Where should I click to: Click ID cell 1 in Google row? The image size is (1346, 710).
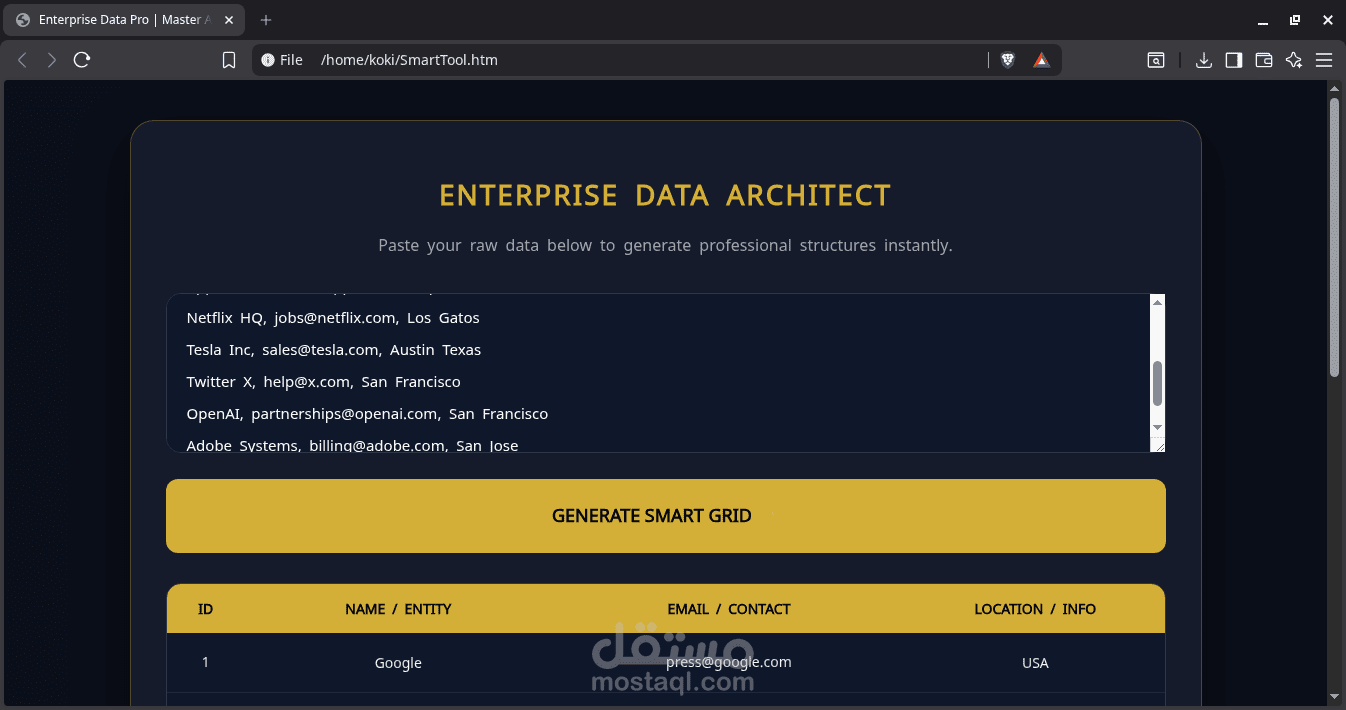(205, 662)
